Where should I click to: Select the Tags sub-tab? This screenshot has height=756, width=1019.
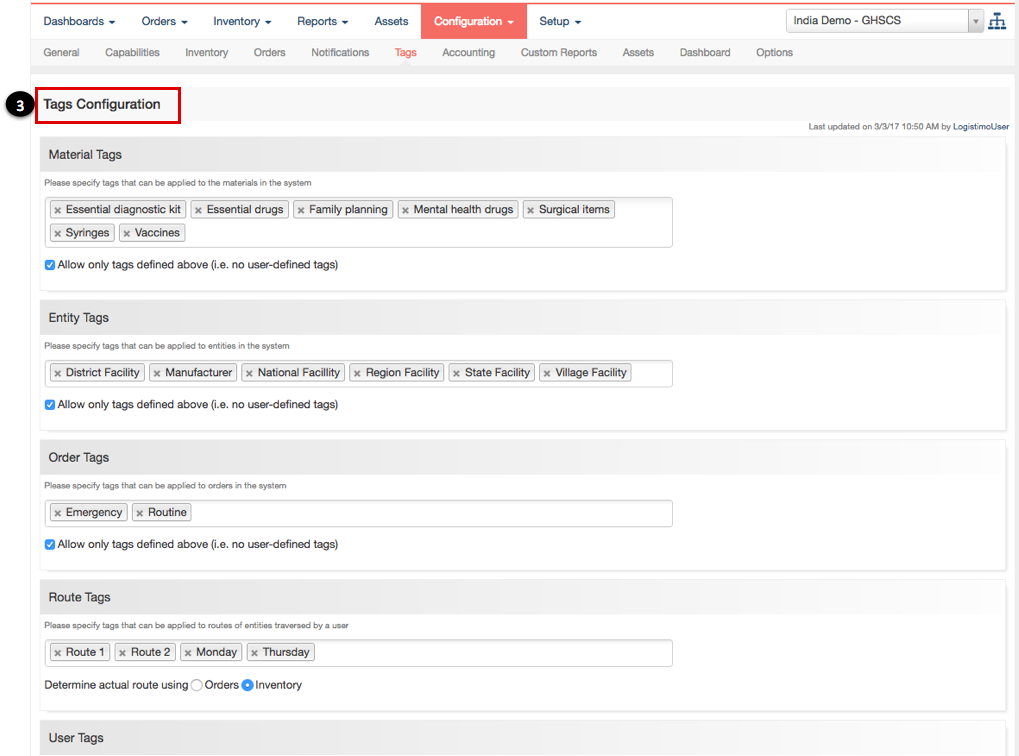point(406,53)
